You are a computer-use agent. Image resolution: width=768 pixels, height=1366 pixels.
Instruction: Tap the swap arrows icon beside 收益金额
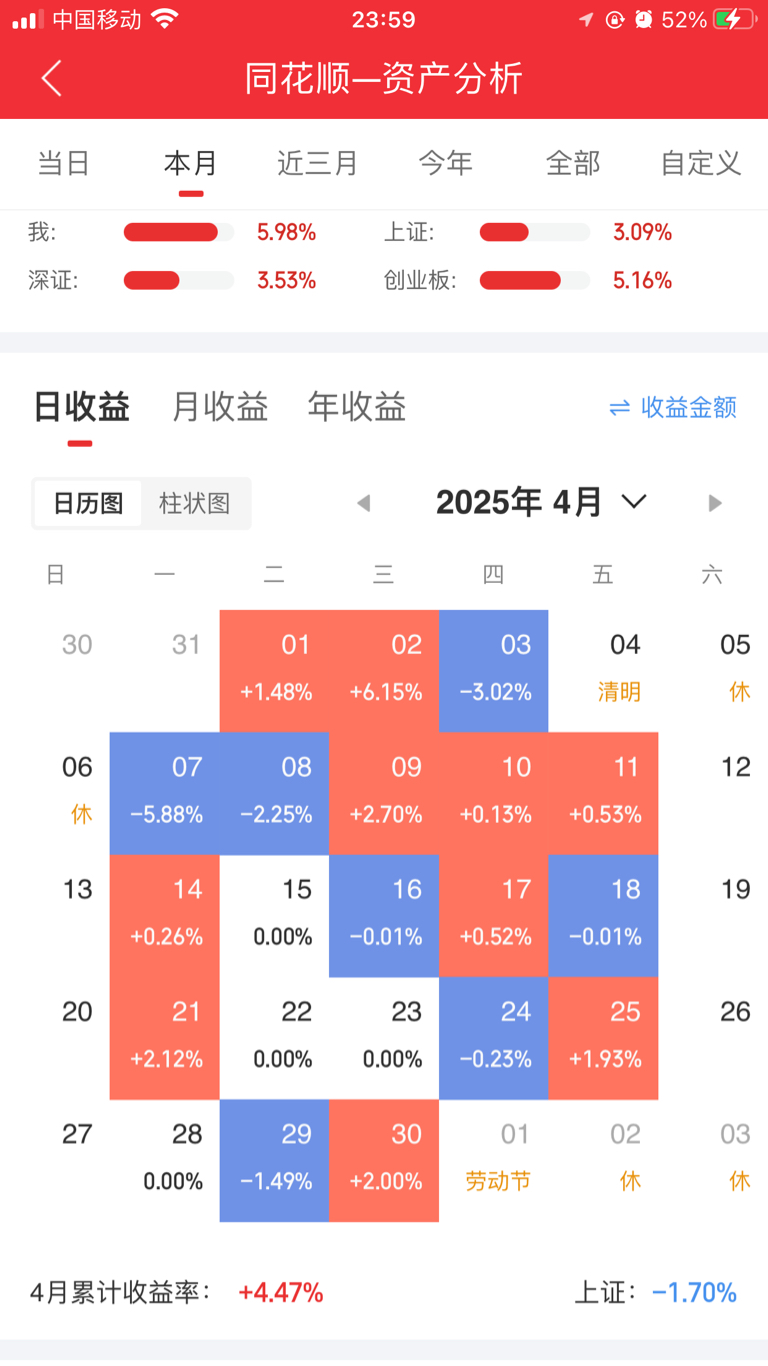click(620, 408)
